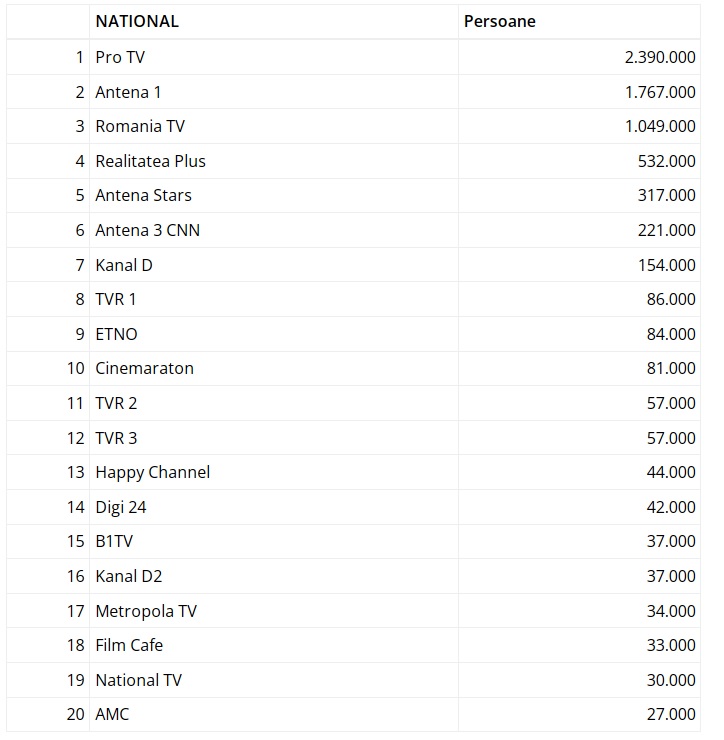Select the Kanal D row name
This screenshot has height=740, width=724.
point(124,265)
